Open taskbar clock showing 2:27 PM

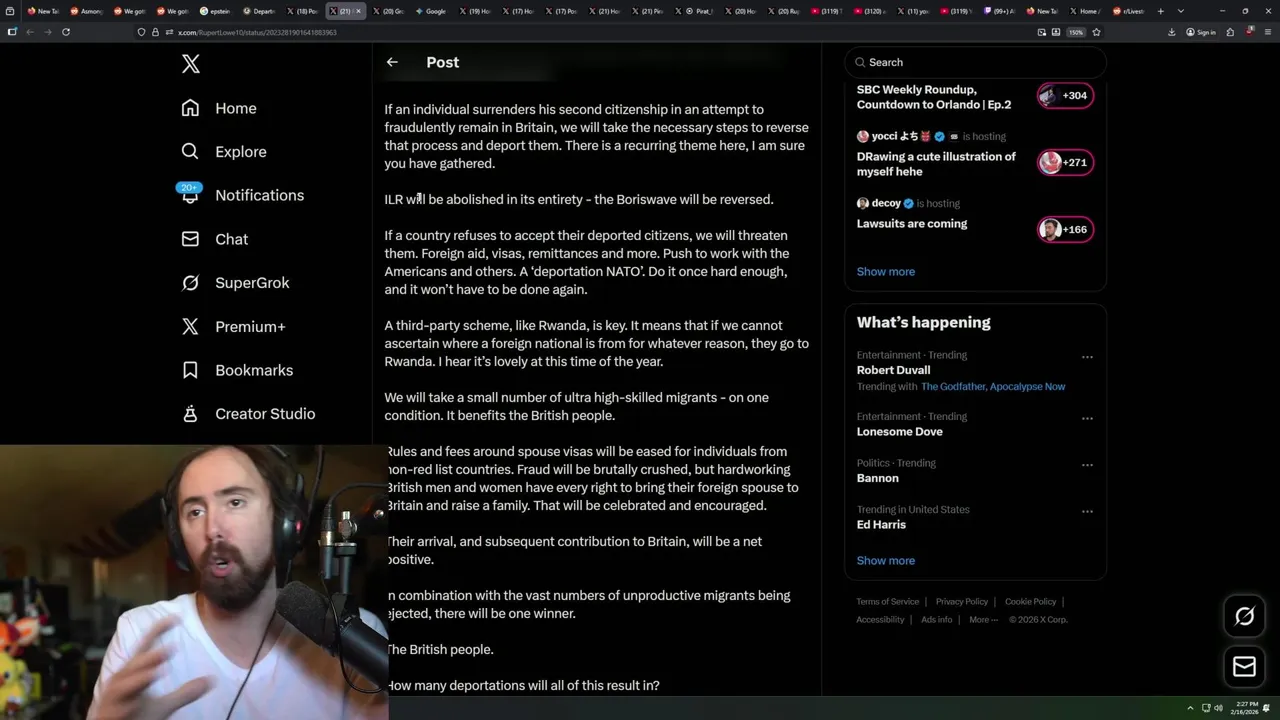tap(1245, 708)
